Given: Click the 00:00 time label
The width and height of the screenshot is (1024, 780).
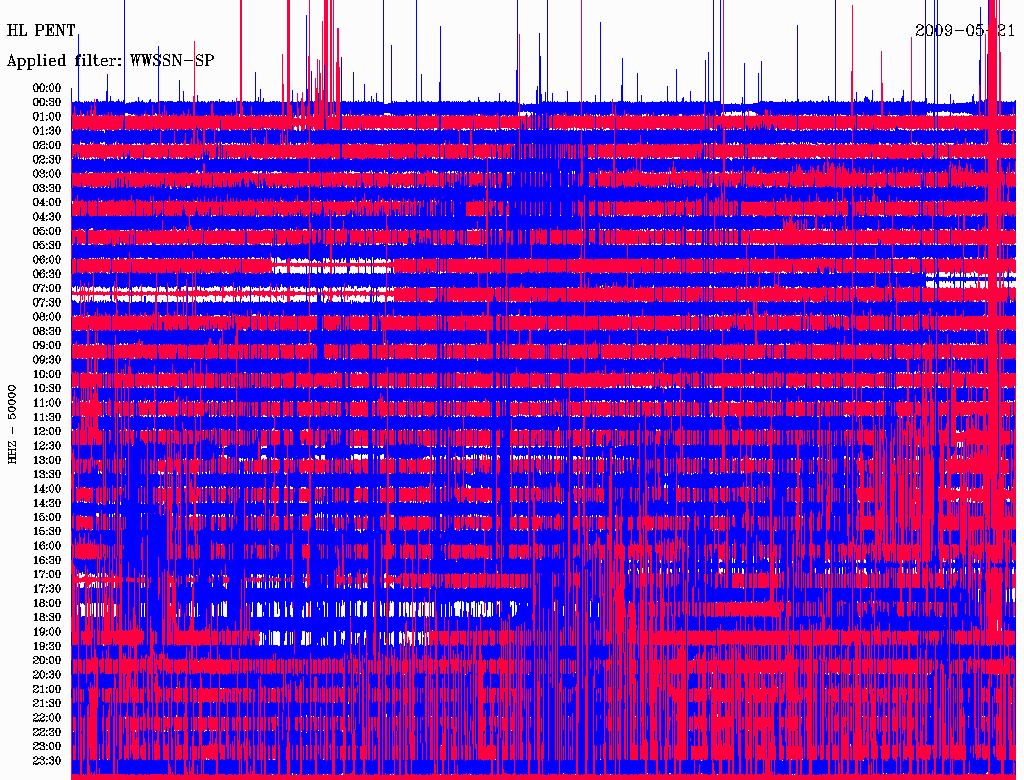Looking at the screenshot, I should [47, 88].
